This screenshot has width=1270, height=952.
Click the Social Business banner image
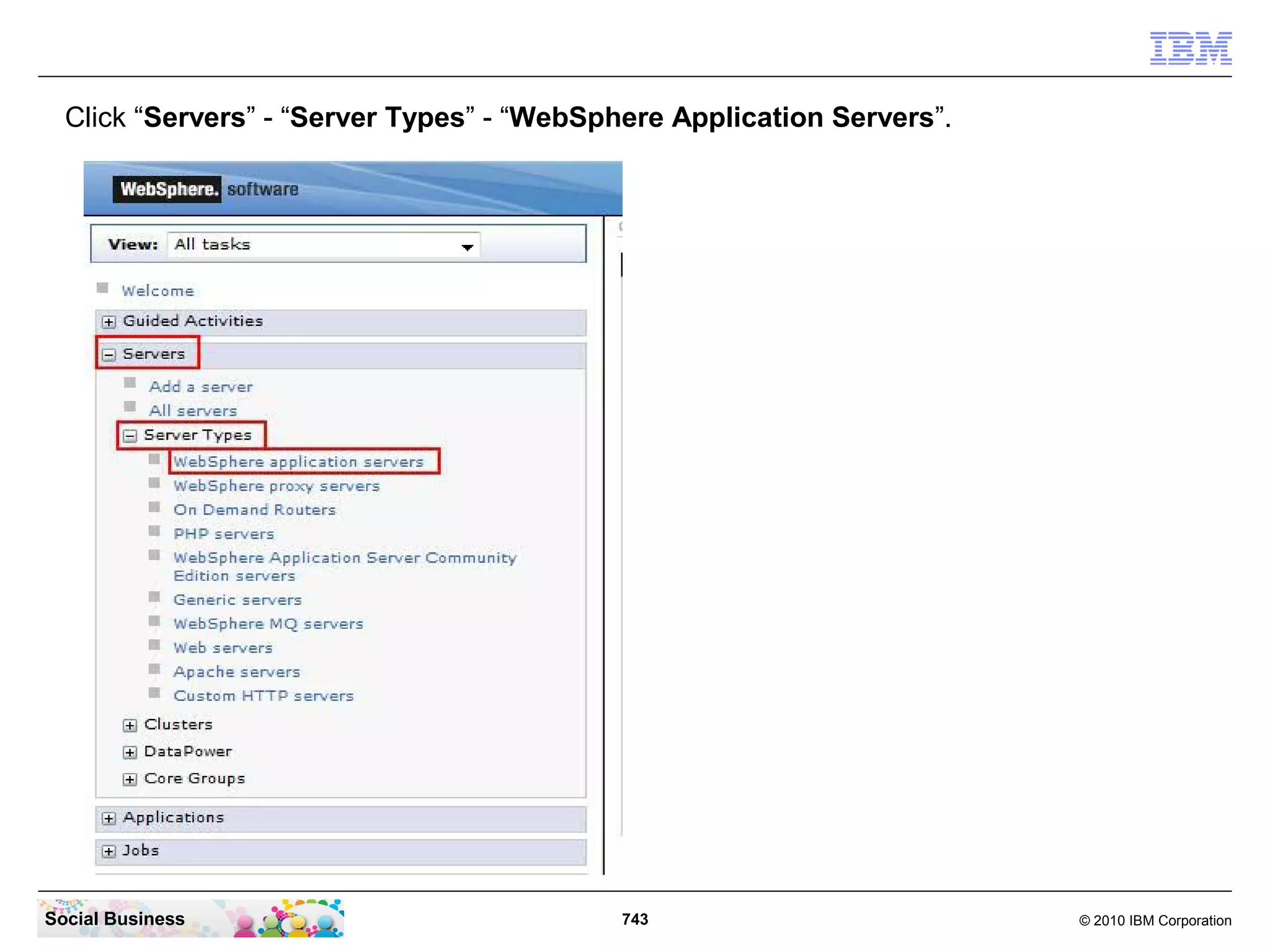pos(190,919)
